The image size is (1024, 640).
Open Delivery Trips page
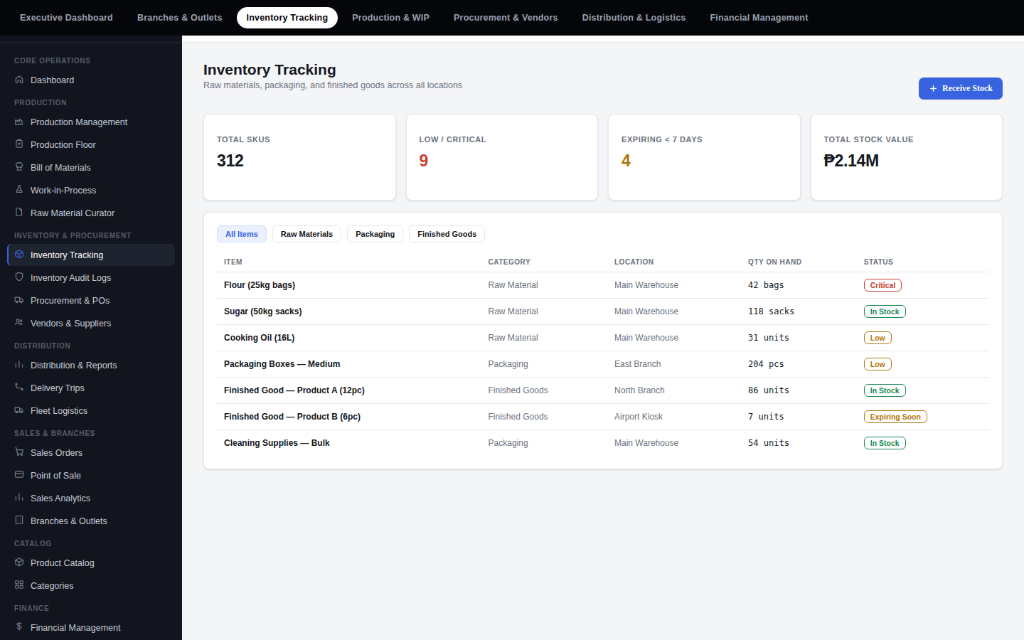[x=91, y=387]
